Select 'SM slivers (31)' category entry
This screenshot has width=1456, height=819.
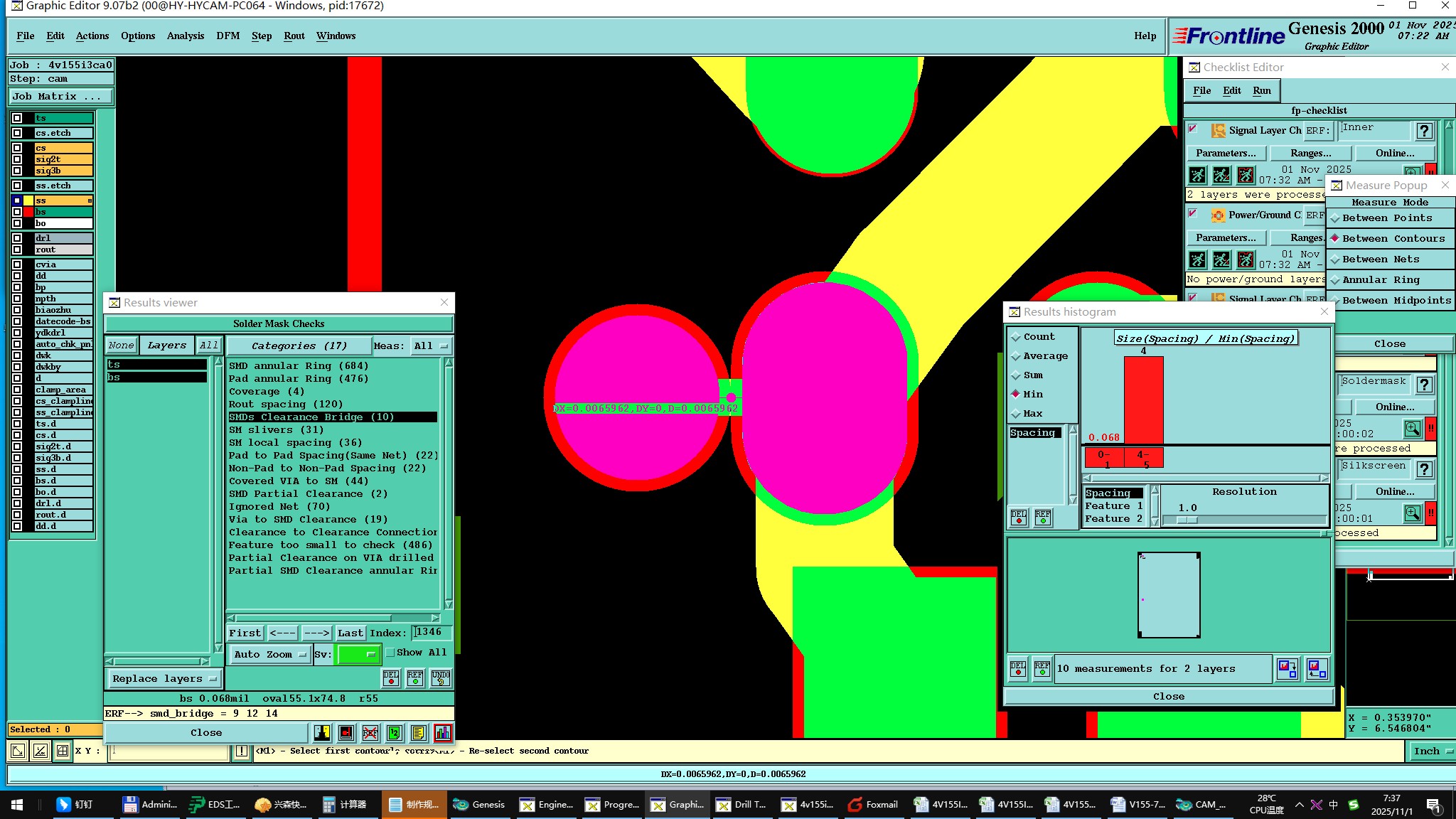[276, 429]
